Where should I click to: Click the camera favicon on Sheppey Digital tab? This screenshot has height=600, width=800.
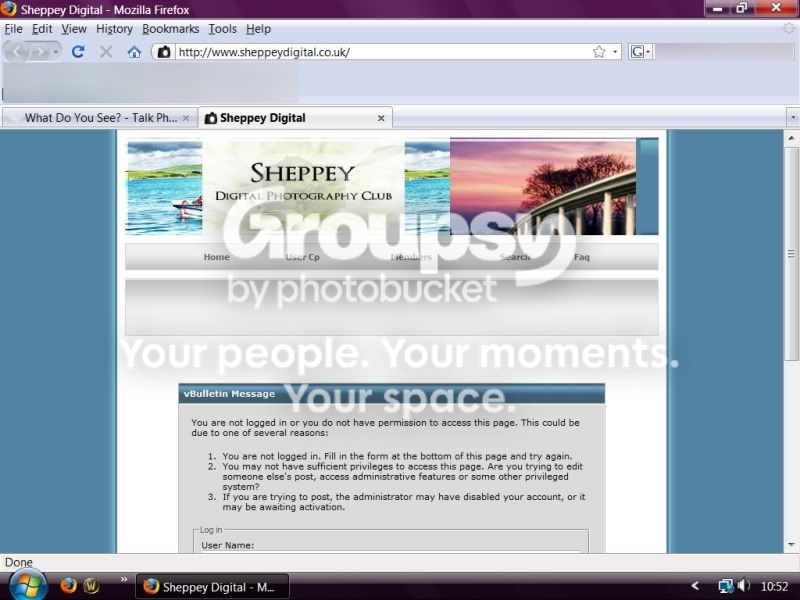(x=211, y=118)
